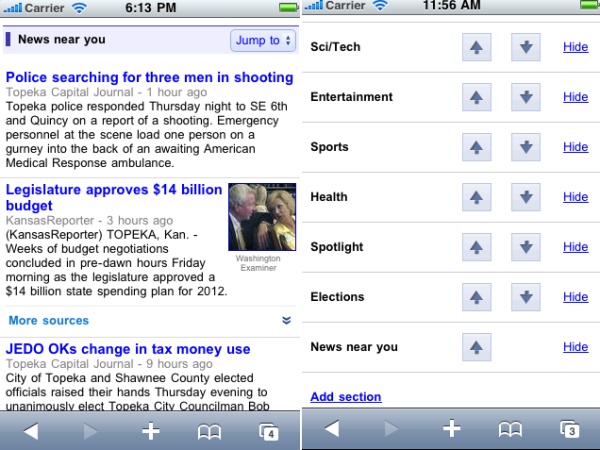The height and width of the screenshot is (450, 600).
Task: Tap the Sports section label
Action: pos(329,147)
